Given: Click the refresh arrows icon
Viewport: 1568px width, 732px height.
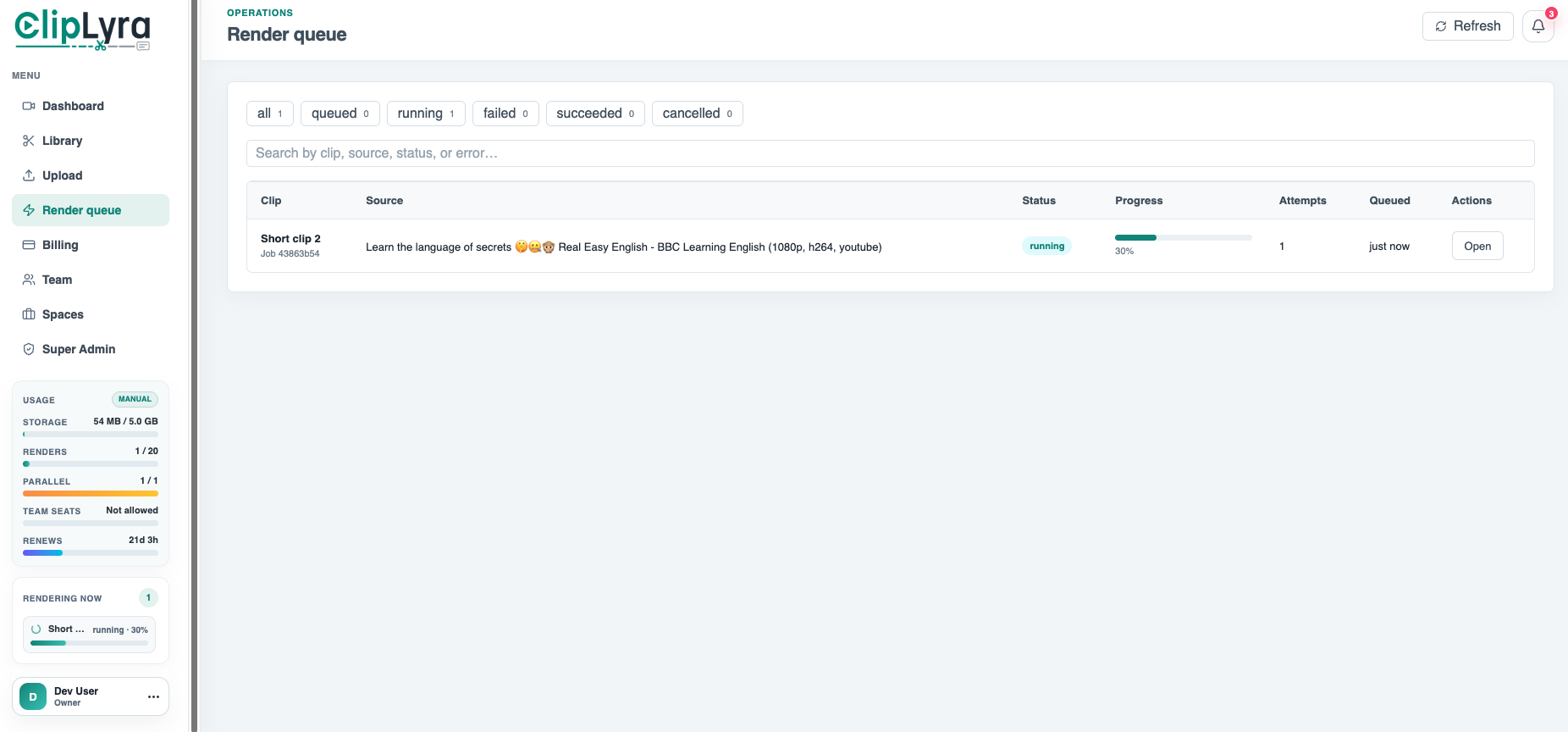Looking at the screenshot, I should (1441, 26).
